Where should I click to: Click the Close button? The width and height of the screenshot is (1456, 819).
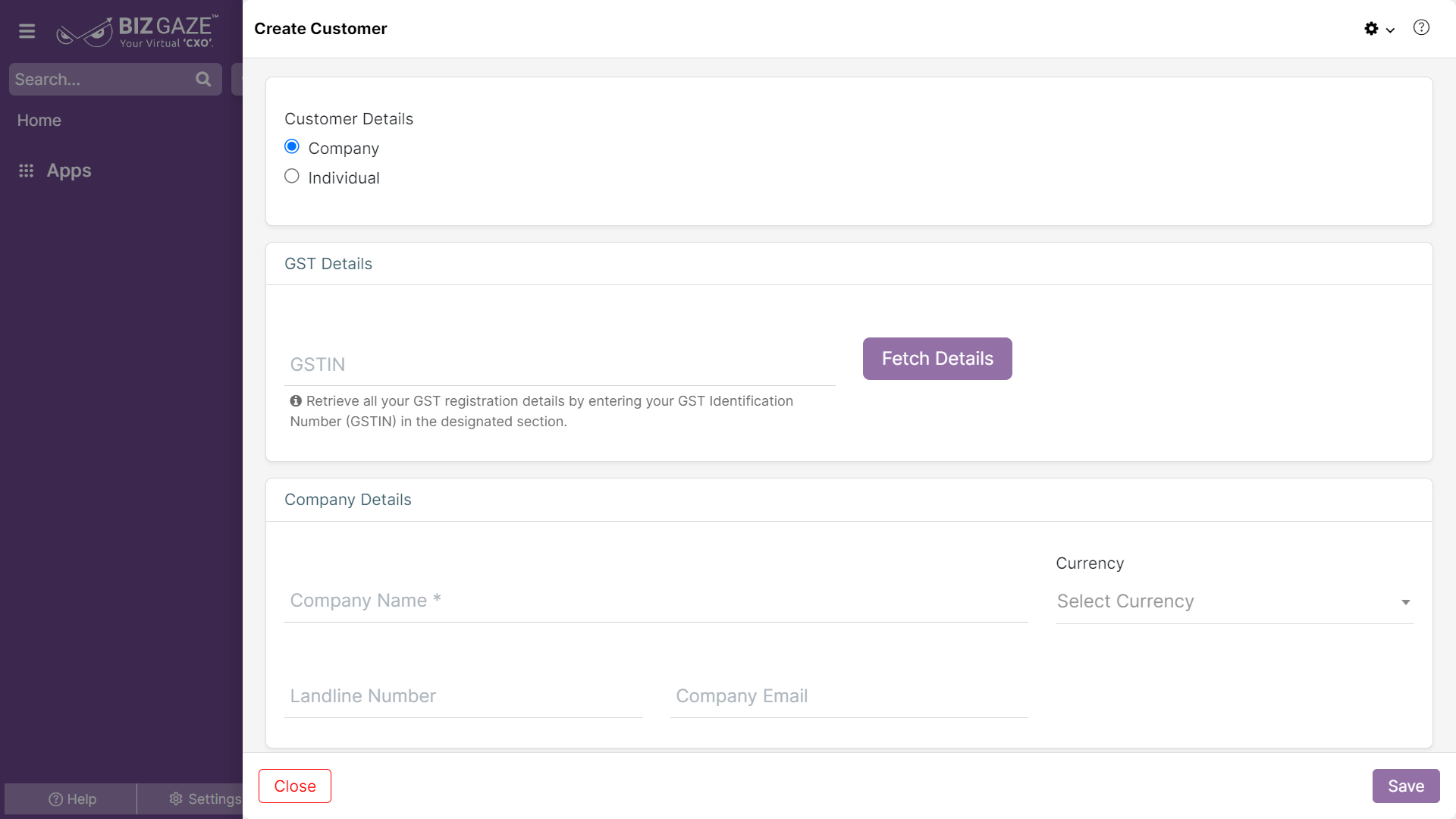[x=295, y=786]
